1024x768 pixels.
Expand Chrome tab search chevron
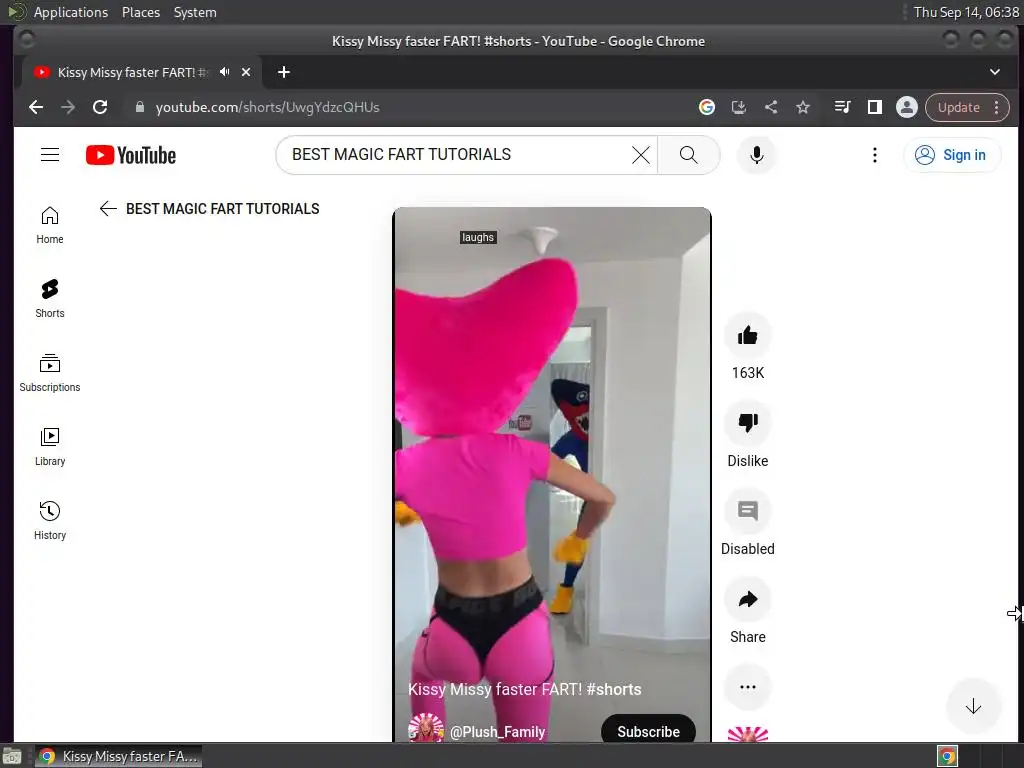tap(995, 72)
